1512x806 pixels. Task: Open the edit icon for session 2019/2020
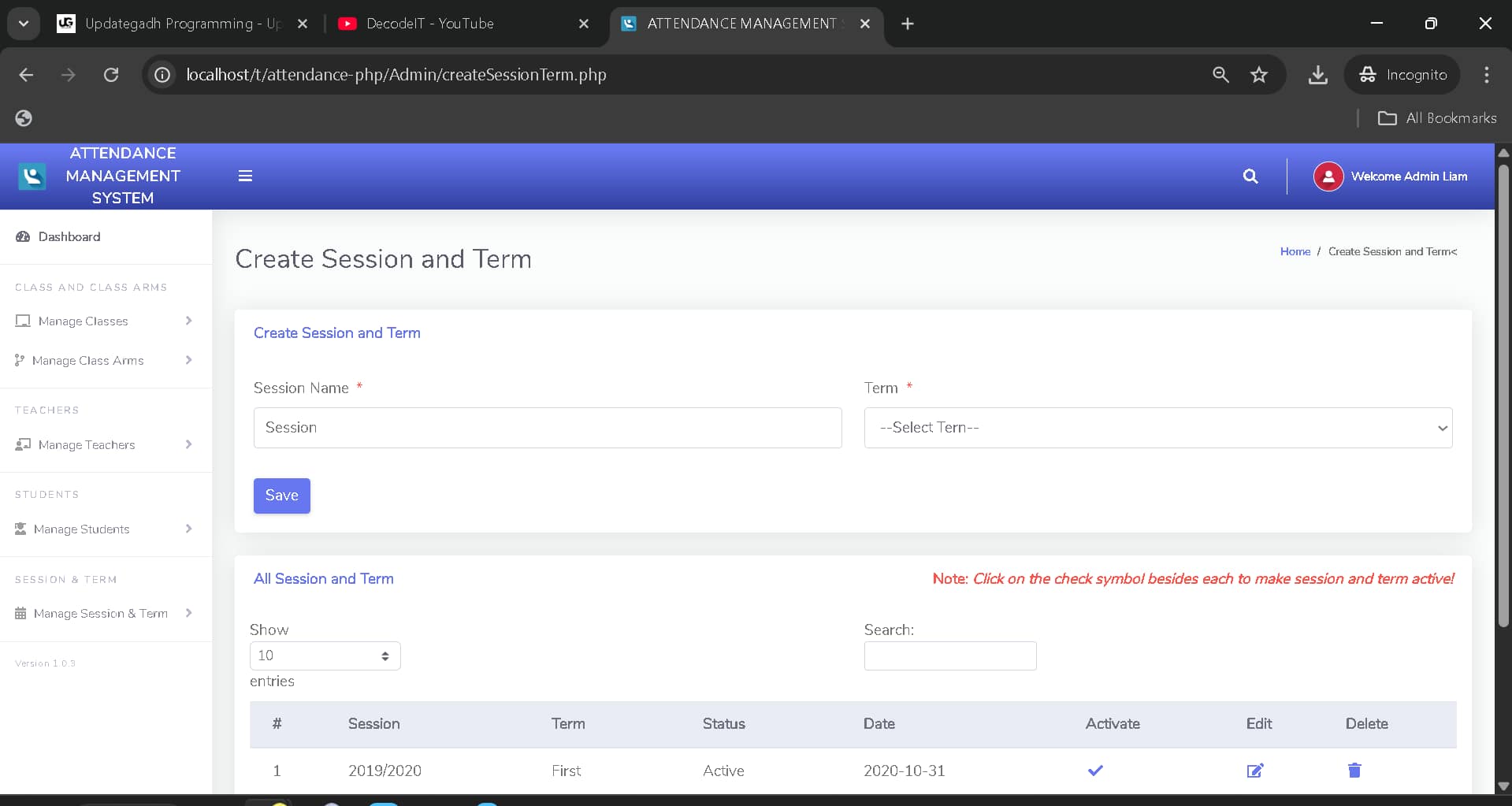[x=1255, y=771]
